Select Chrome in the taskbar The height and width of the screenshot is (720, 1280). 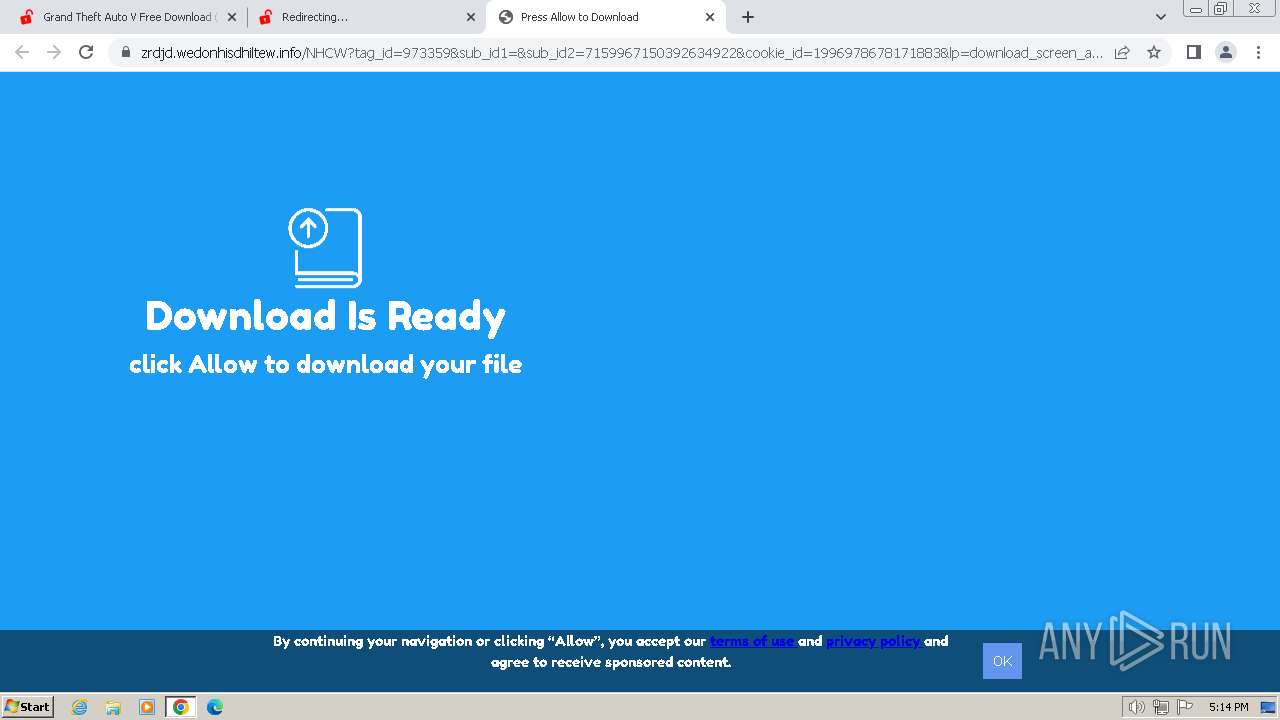(x=181, y=707)
